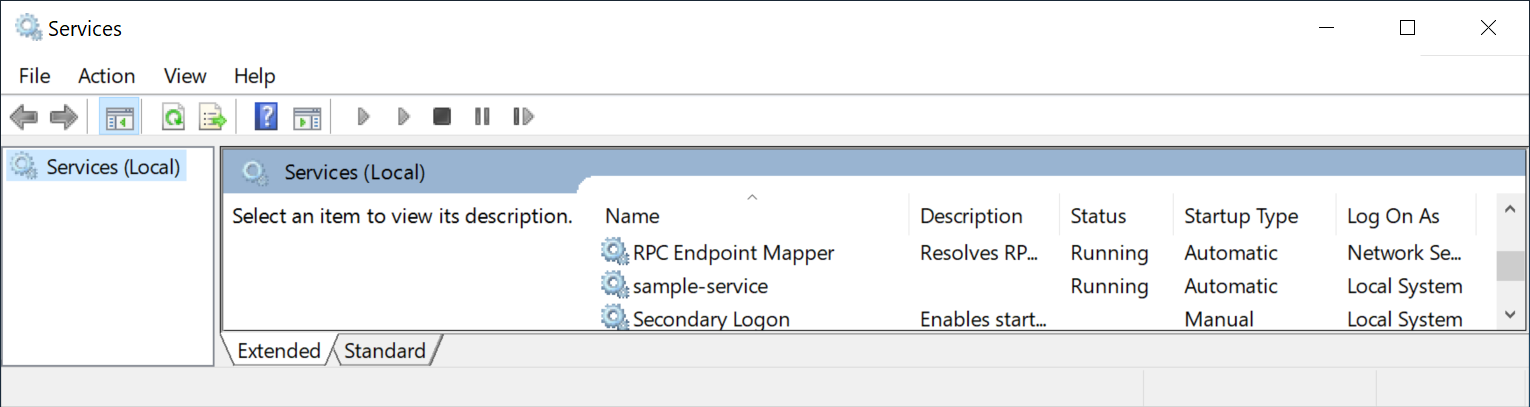Toggle the Show/Hide Console Tree button

coord(119,117)
